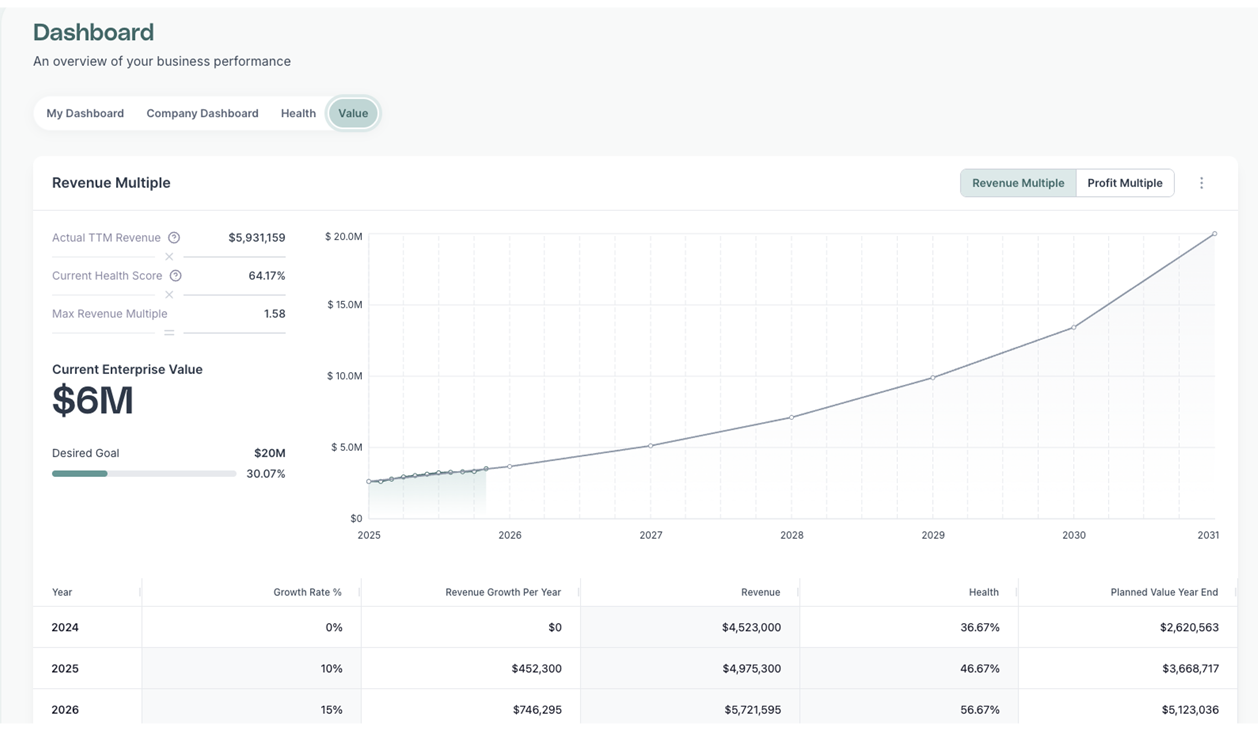
Task: Click the Desired Goal progress bar
Action: (144, 474)
